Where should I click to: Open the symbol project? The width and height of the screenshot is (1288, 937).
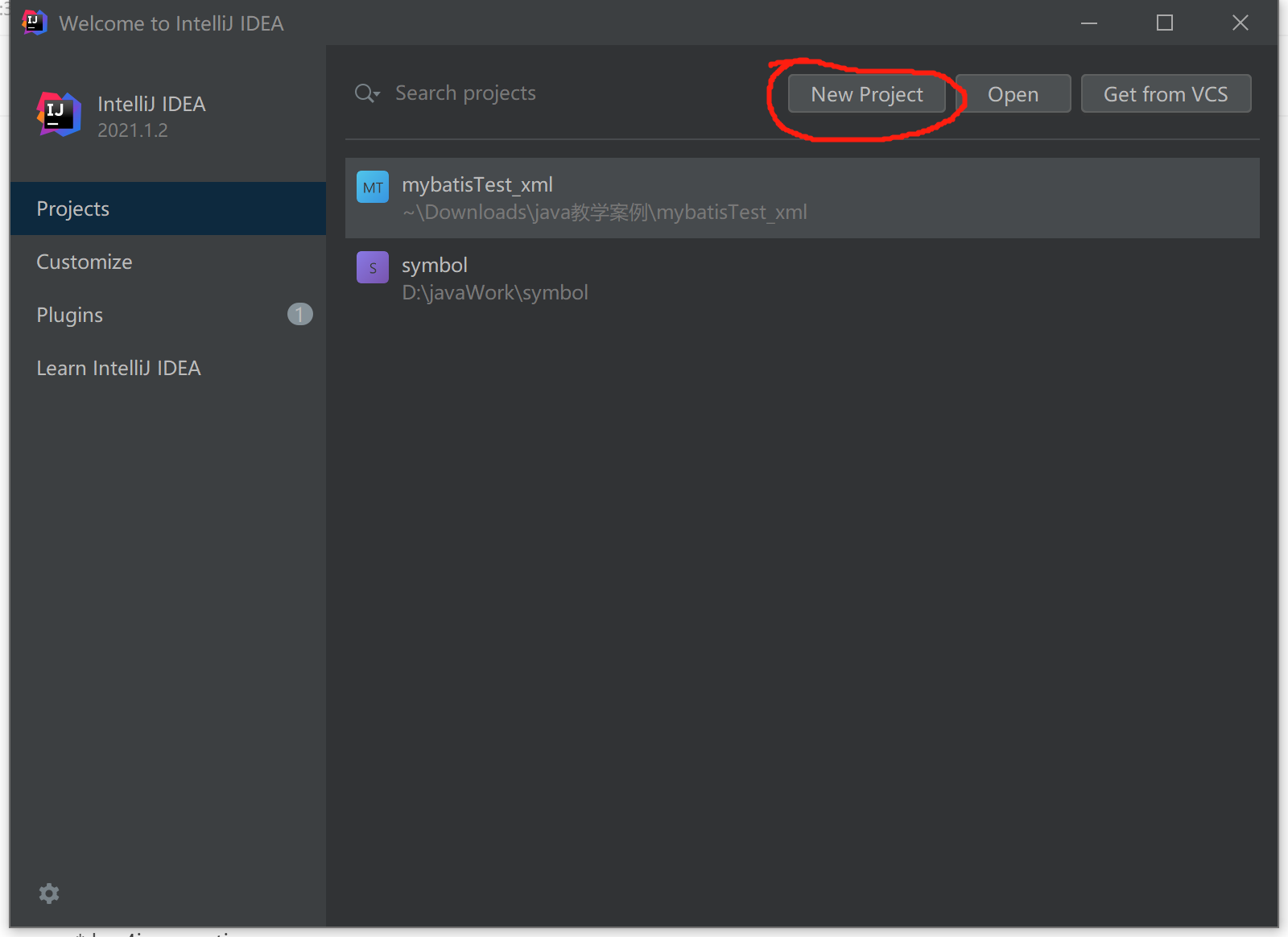[x=803, y=279]
